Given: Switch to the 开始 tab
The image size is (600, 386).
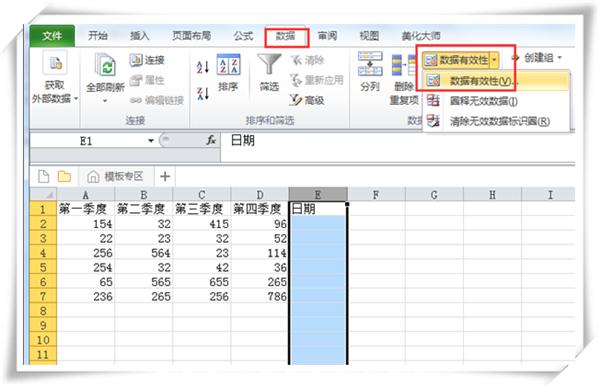Looking at the screenshot, I should 98,36.
